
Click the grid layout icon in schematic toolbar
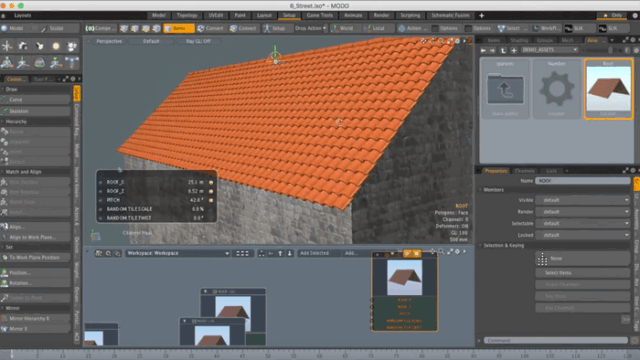[242, 253]
